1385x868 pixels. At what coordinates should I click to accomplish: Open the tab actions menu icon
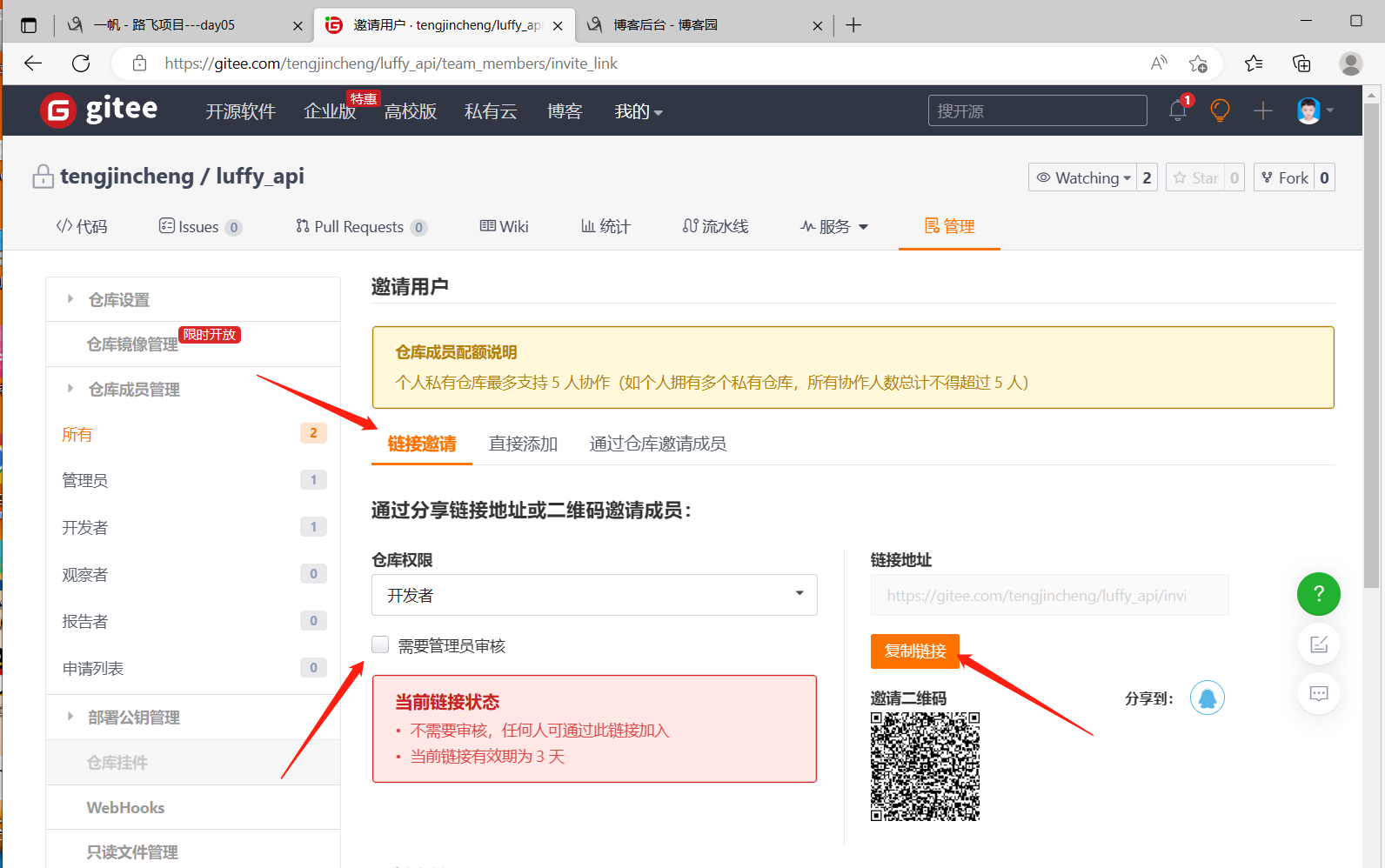tap(29, 25)
